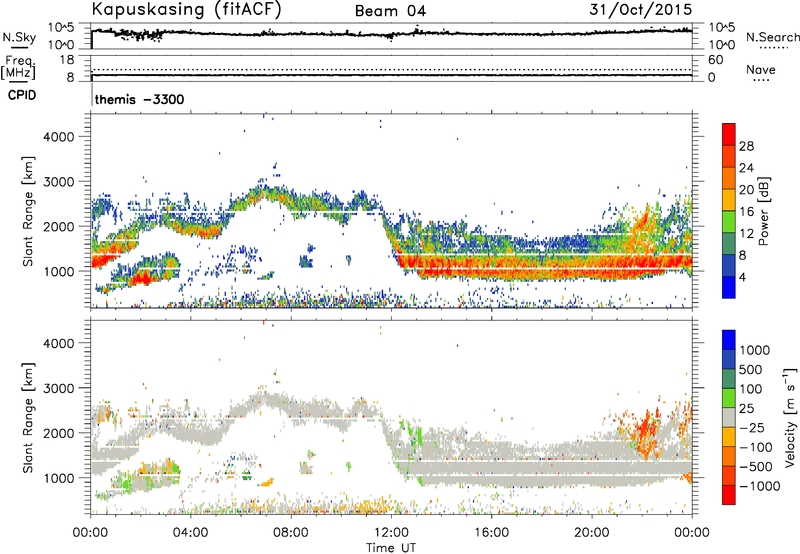Click the 500 label on the velocity colorbar

tap(751, 369)
